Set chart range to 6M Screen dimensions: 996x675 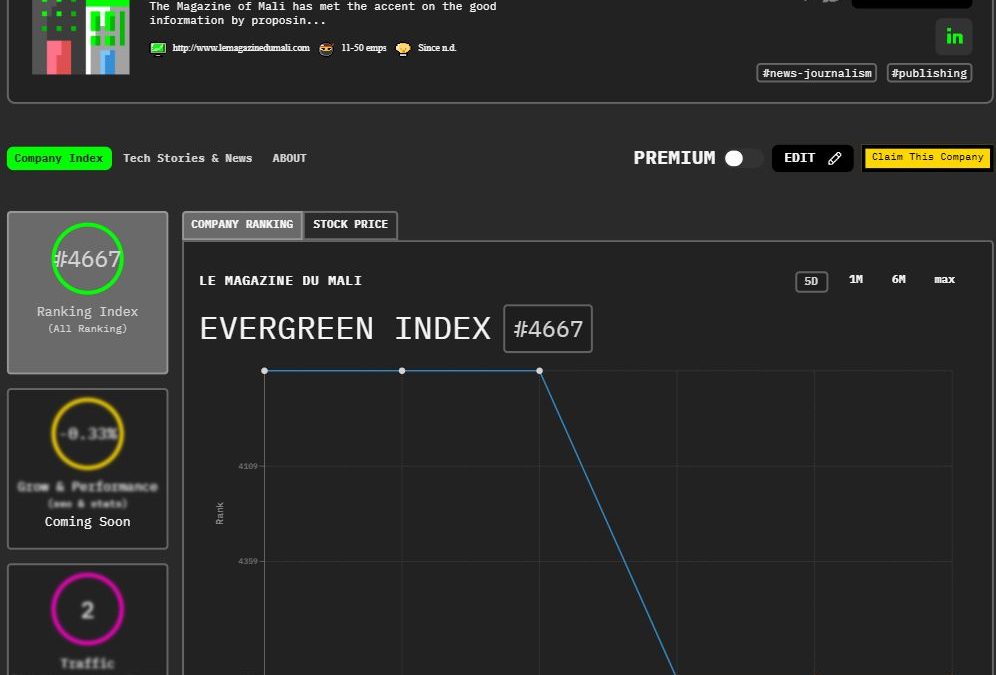click(x=898, y=279)
